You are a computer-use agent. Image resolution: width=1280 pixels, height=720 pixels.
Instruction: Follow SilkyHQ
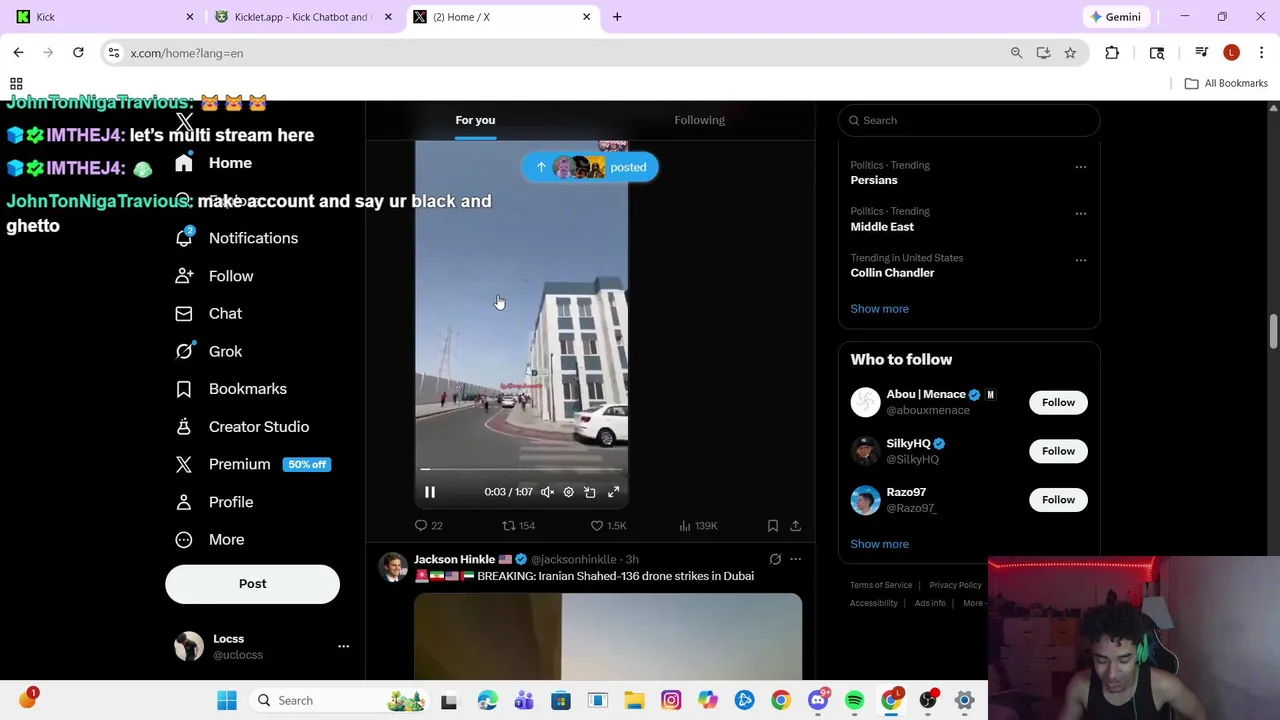pyautogui.click(x=1058, y=451)
